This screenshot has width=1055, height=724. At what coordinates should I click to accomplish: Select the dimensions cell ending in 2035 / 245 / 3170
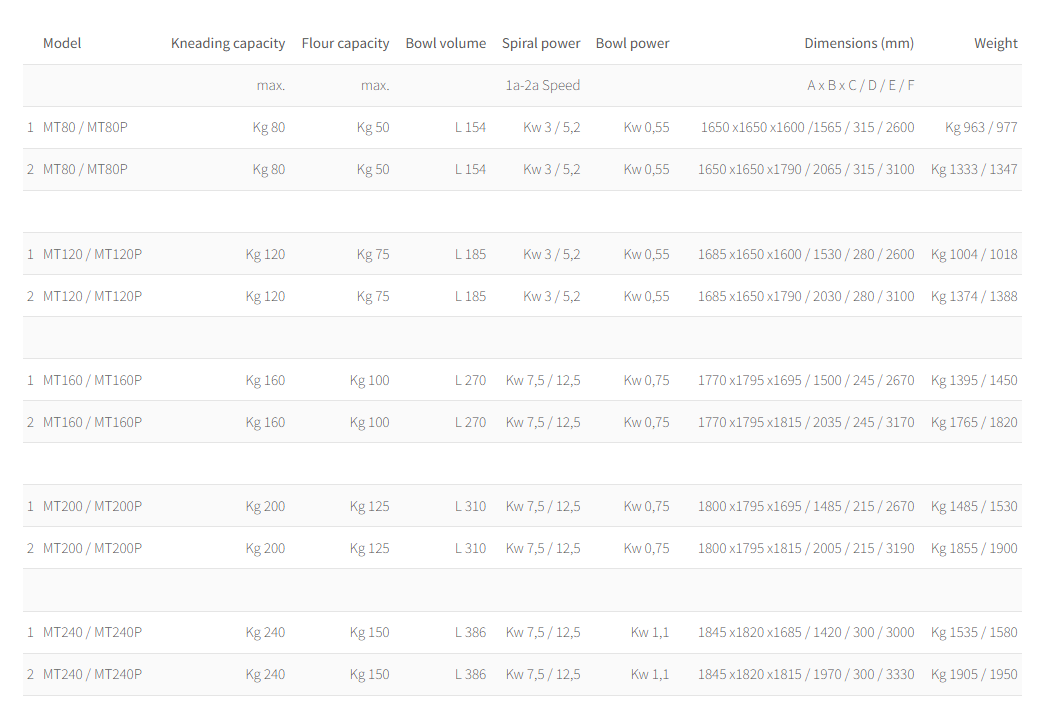[x=805, y=422]
